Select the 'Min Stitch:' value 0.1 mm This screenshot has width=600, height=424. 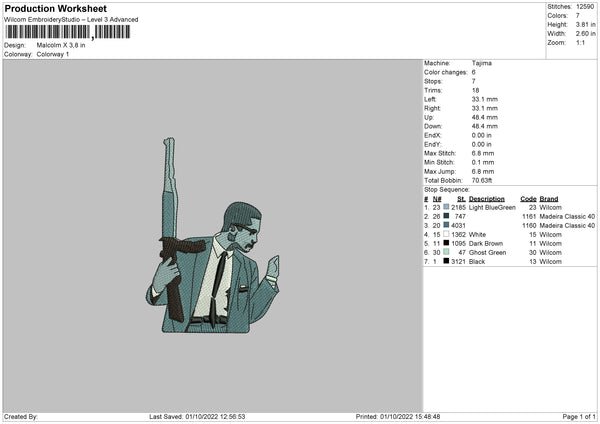[x=483, y=162]
